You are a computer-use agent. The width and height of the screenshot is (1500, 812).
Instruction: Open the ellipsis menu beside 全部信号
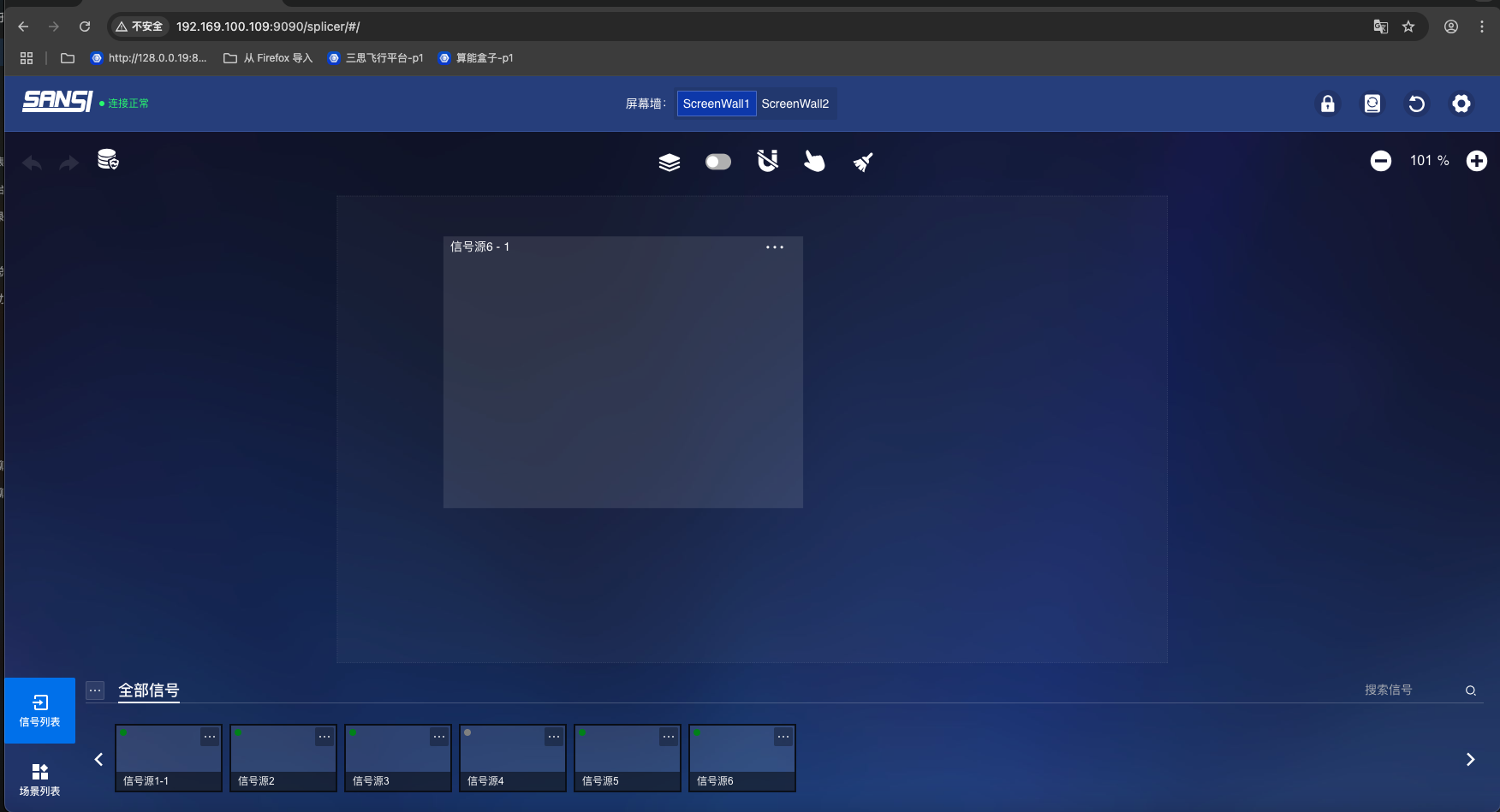tap(95, 690)
